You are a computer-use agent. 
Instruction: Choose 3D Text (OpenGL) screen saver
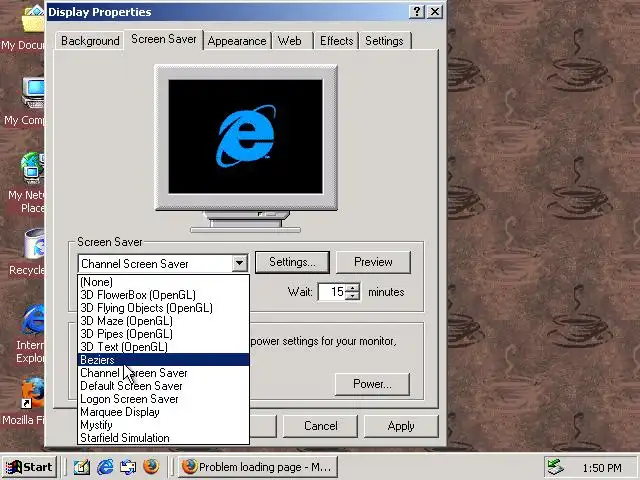[163, 347]
